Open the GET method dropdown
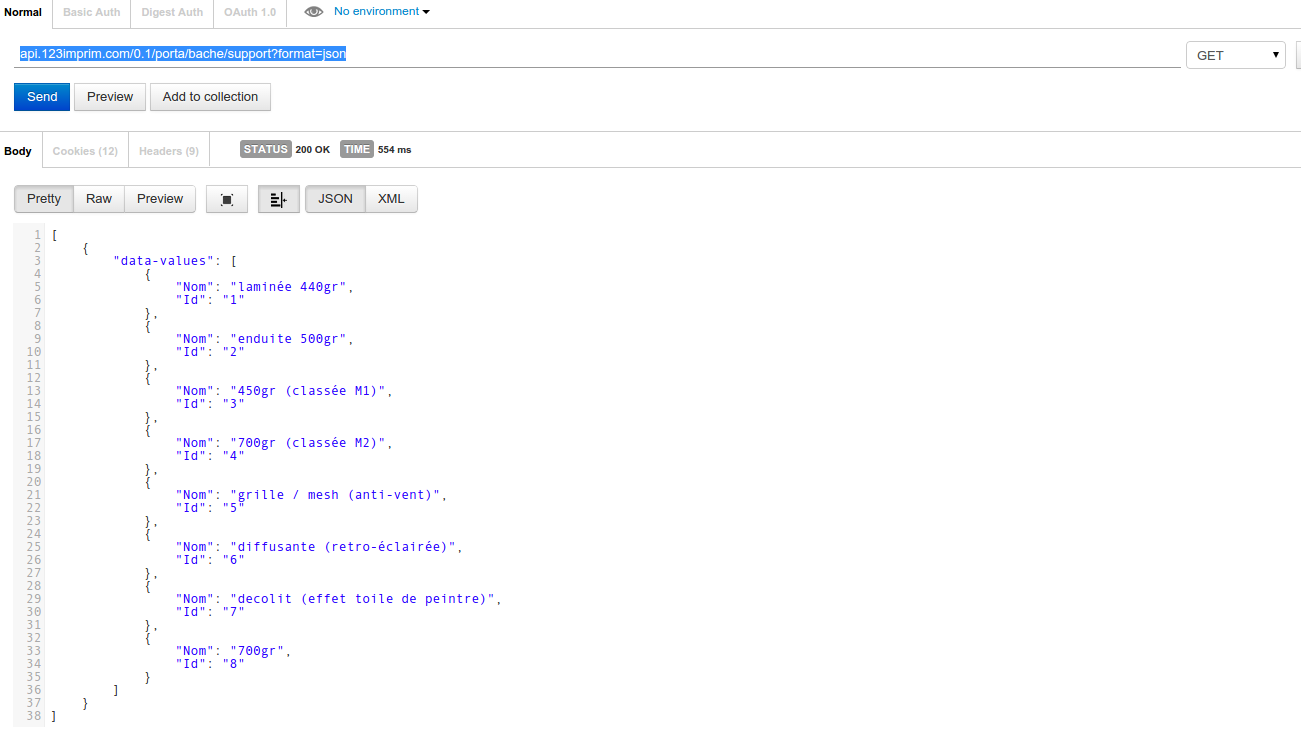Image resolution: width=1301 pixels, height=747 pixels. pyautogui.click(x=1236, y=55)
